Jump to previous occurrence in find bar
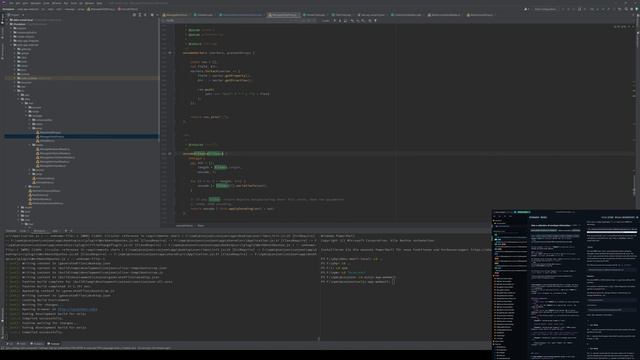The image size is (640, 360). click(335, 20)
